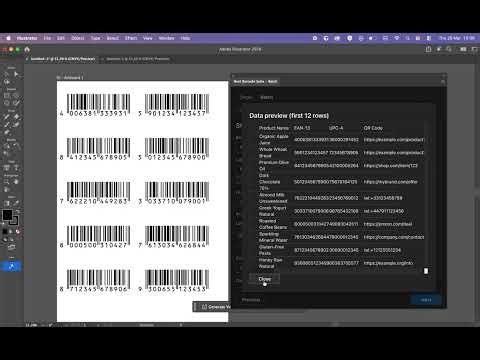Select the barcode numbered 7 622210 449283

tap(95, 193)
